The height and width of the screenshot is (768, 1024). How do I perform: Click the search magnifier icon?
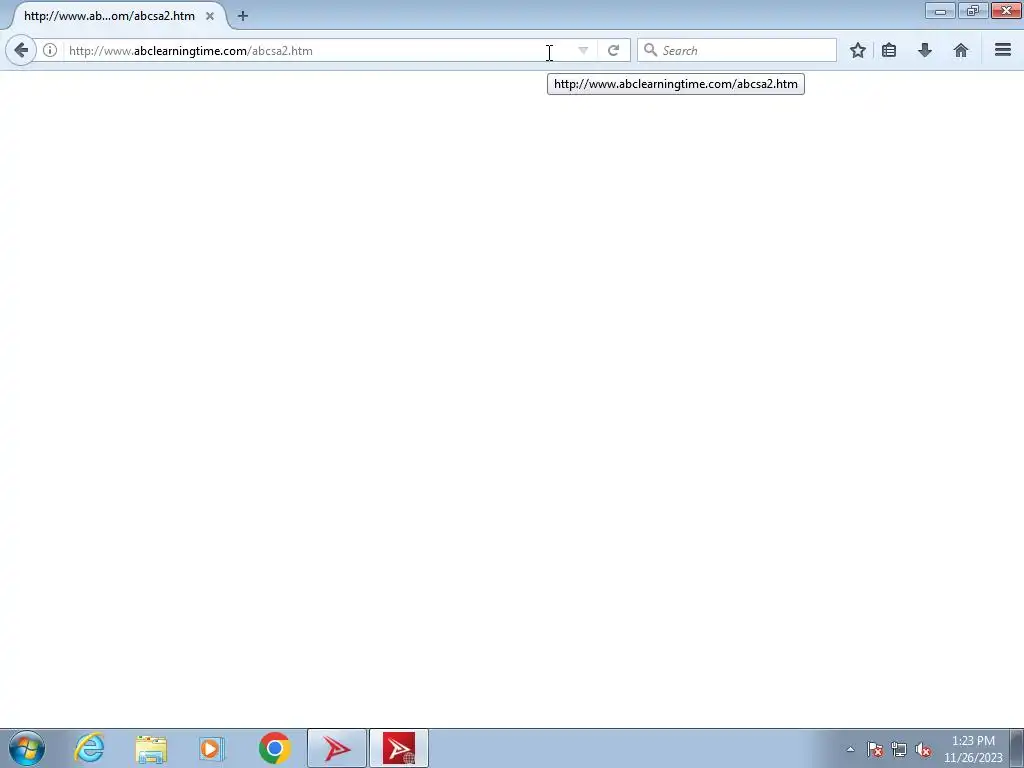[650, 50]
